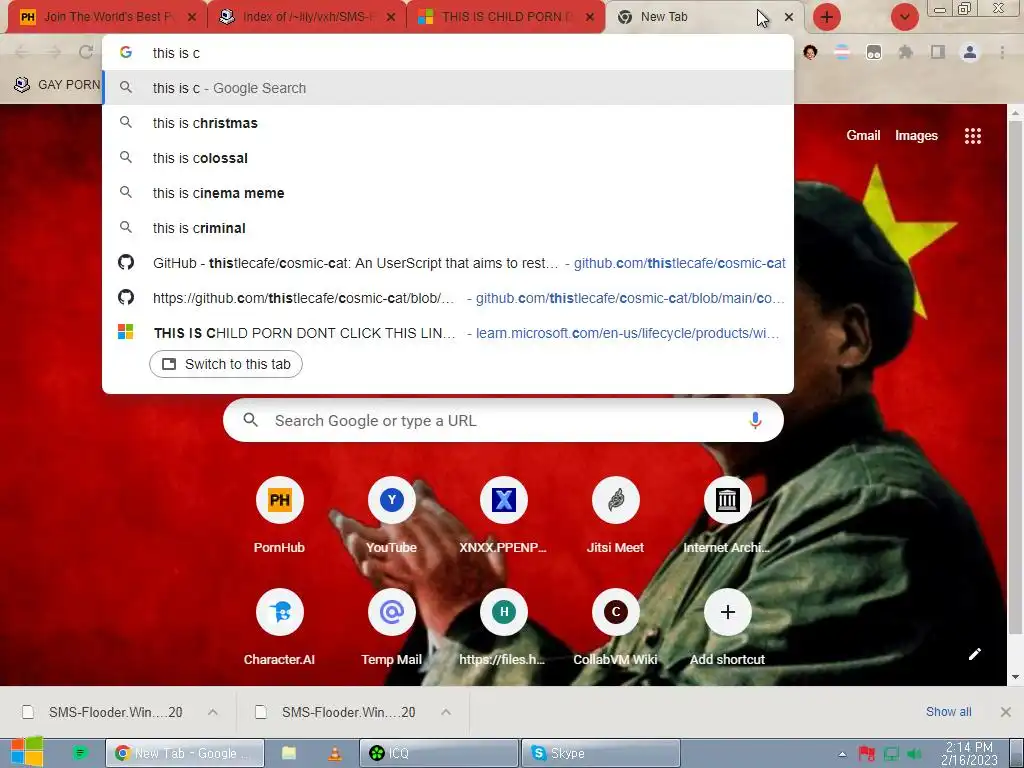Open the https://files.h... shortcut tile

click(504, 613)
